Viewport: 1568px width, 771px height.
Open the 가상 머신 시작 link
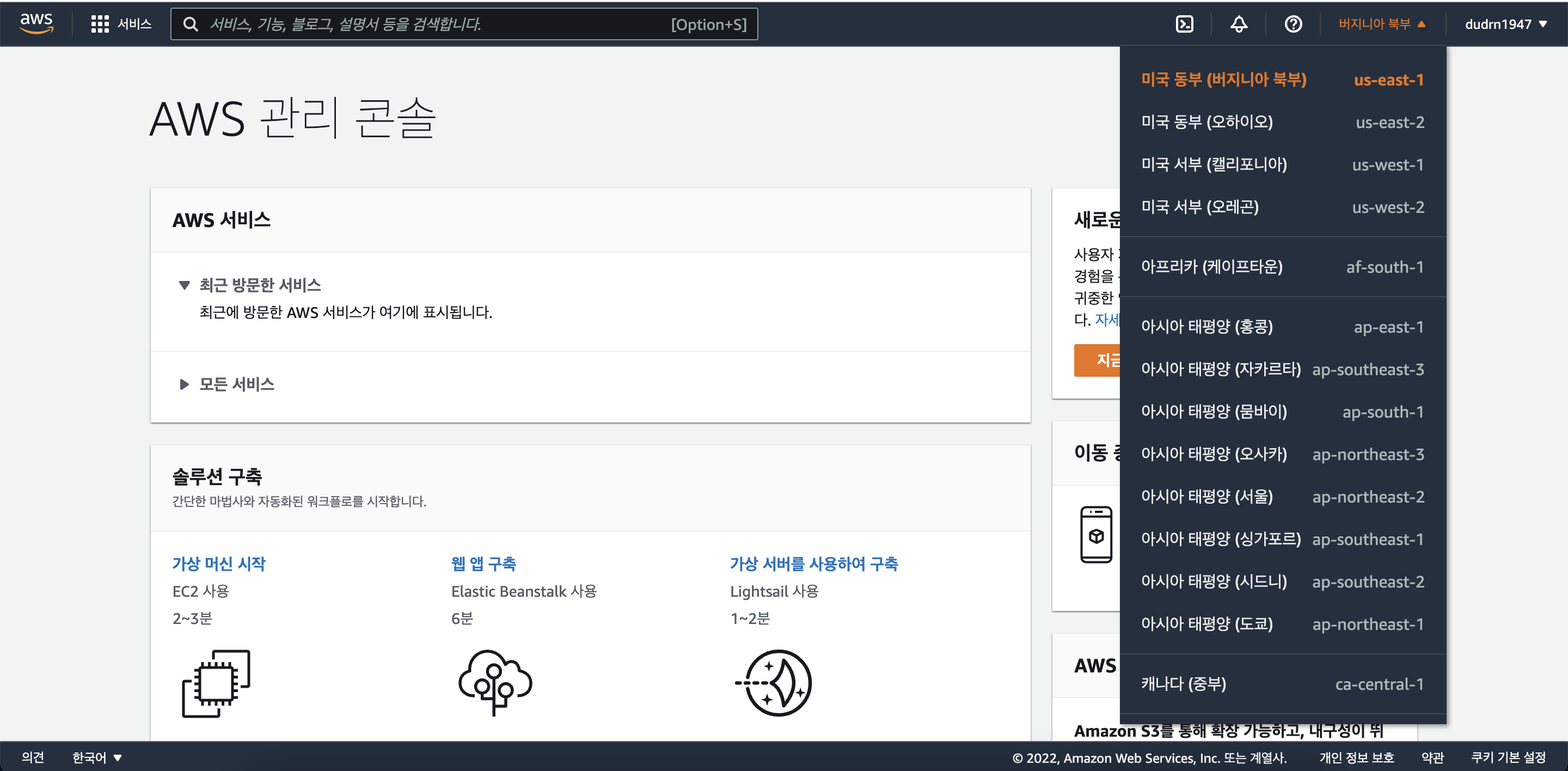pos(218,564)
